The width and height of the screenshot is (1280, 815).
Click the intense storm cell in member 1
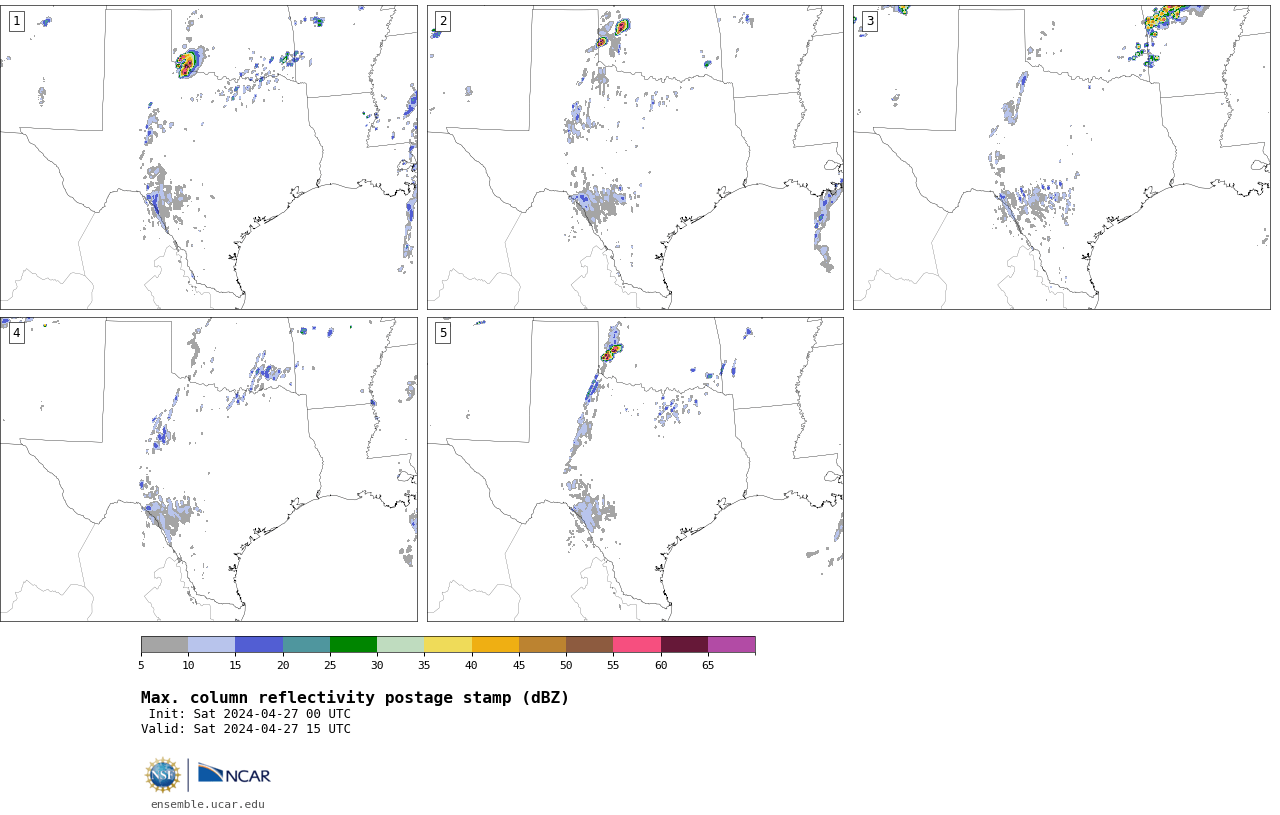(x=187, y=63)
